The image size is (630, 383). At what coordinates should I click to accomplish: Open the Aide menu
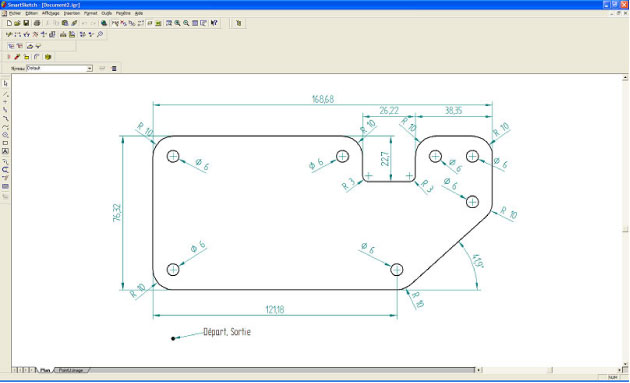(139, 13)
